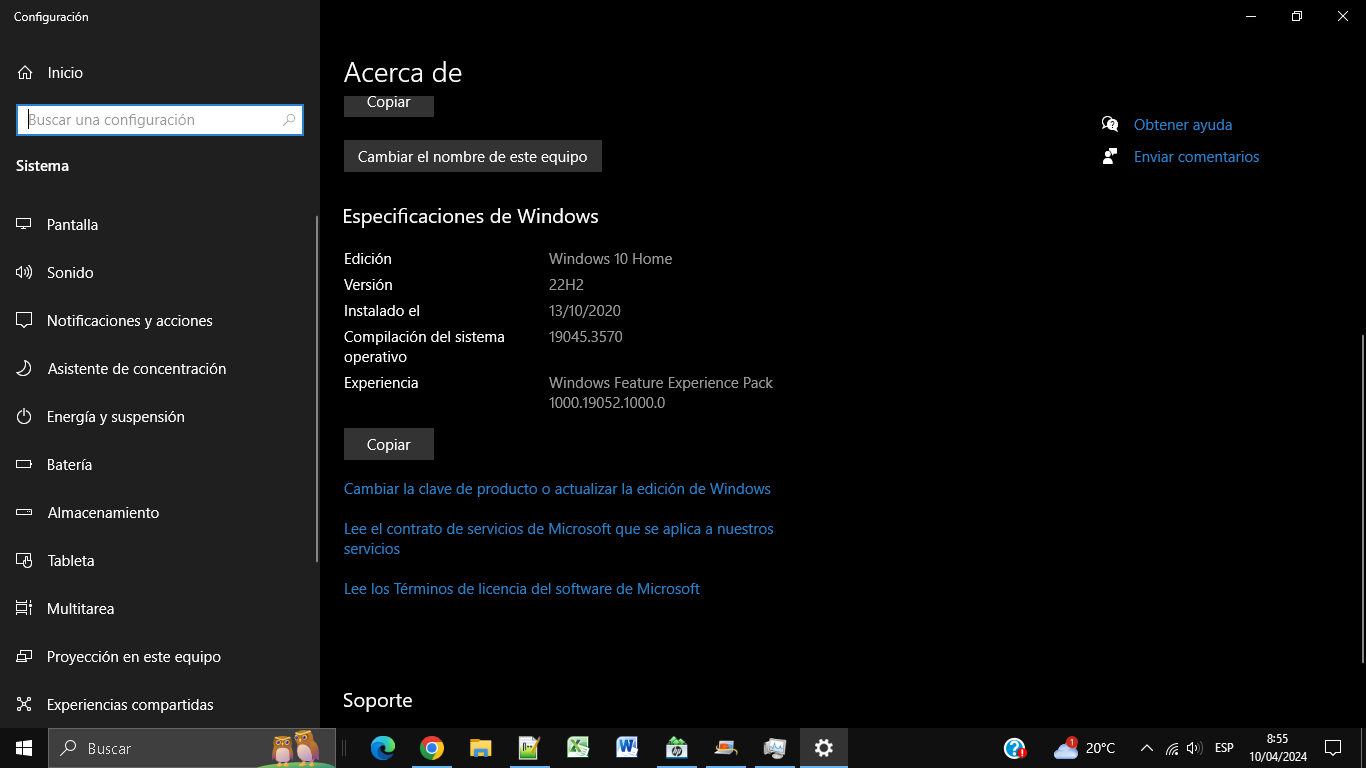The height and width of the screenshot is (768, 1366).
Task: Click the sidebar scrollbar
Action: coord(317,388)
